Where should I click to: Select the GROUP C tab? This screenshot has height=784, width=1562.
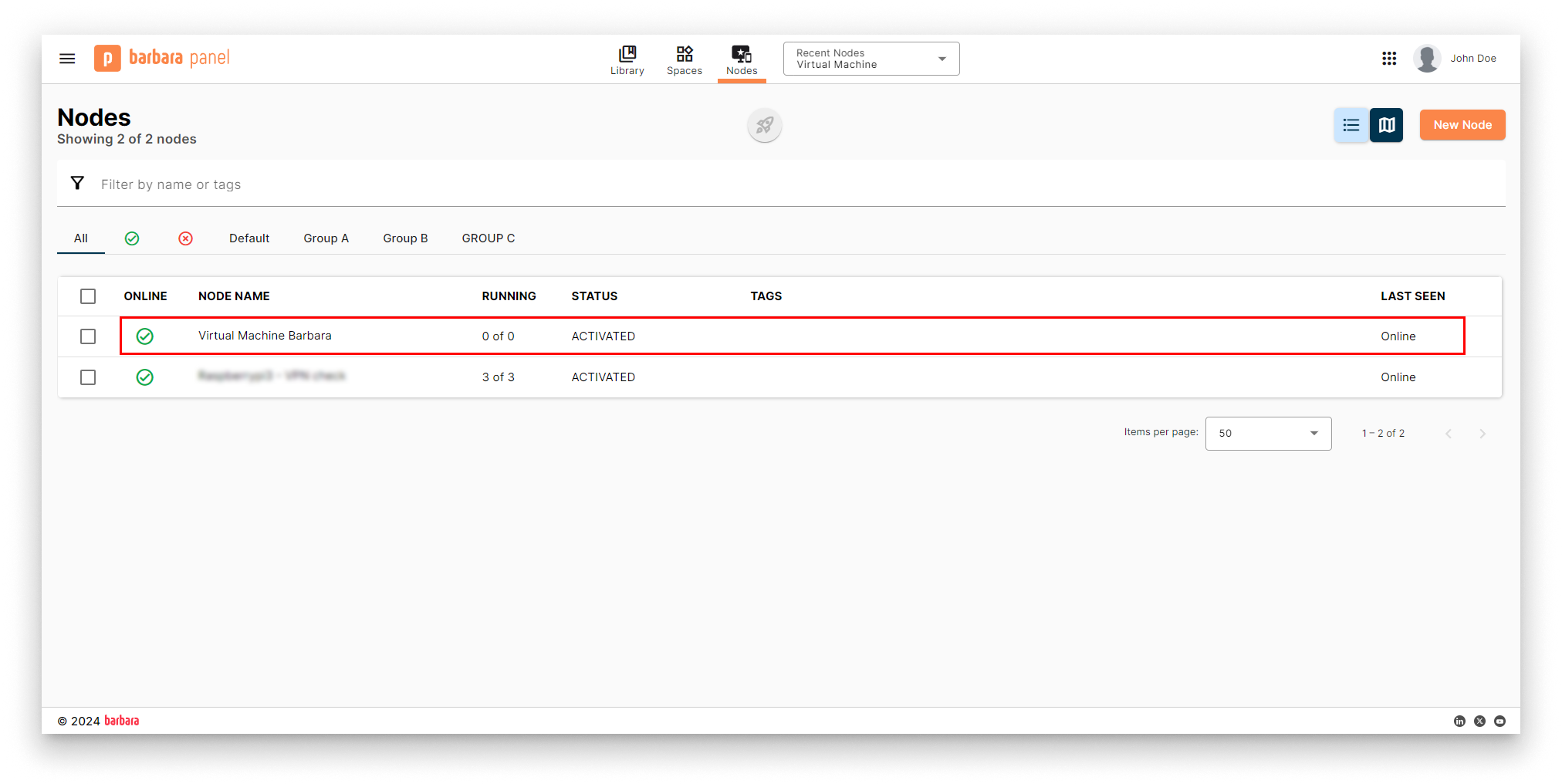488,238
